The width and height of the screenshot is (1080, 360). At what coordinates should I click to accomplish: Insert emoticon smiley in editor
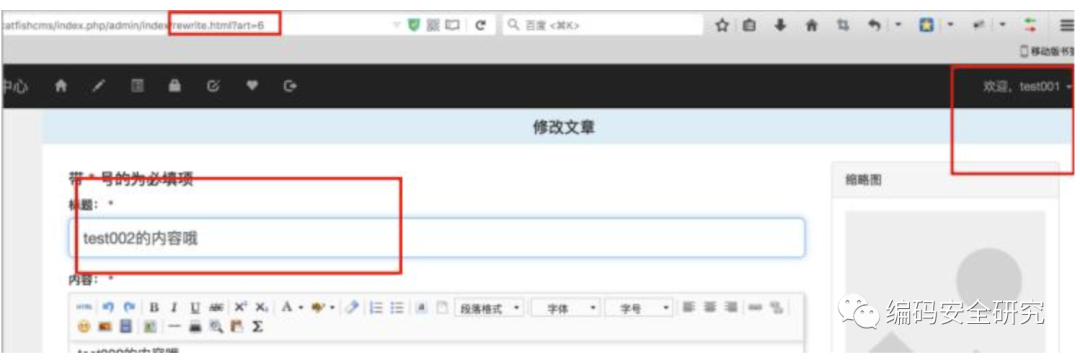[84, 326]
